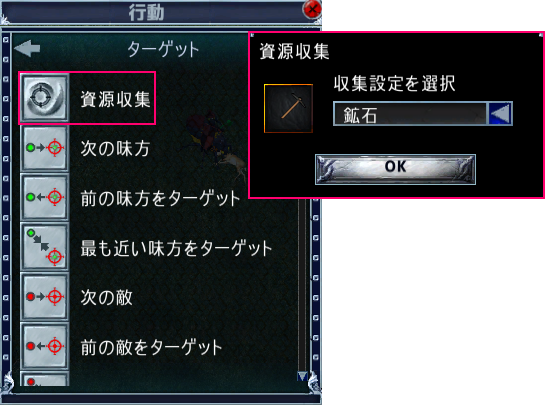The width and height of the screenshot is (545, 405).
Task: Click the 鉱石 combo box field
Action: pos(410,114)
